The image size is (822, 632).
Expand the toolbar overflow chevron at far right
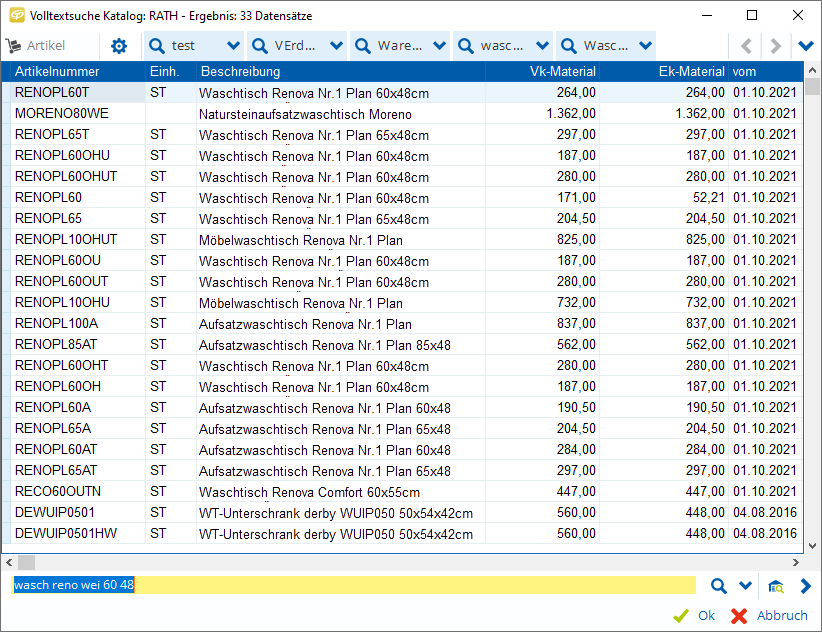[x=806, y=46]
